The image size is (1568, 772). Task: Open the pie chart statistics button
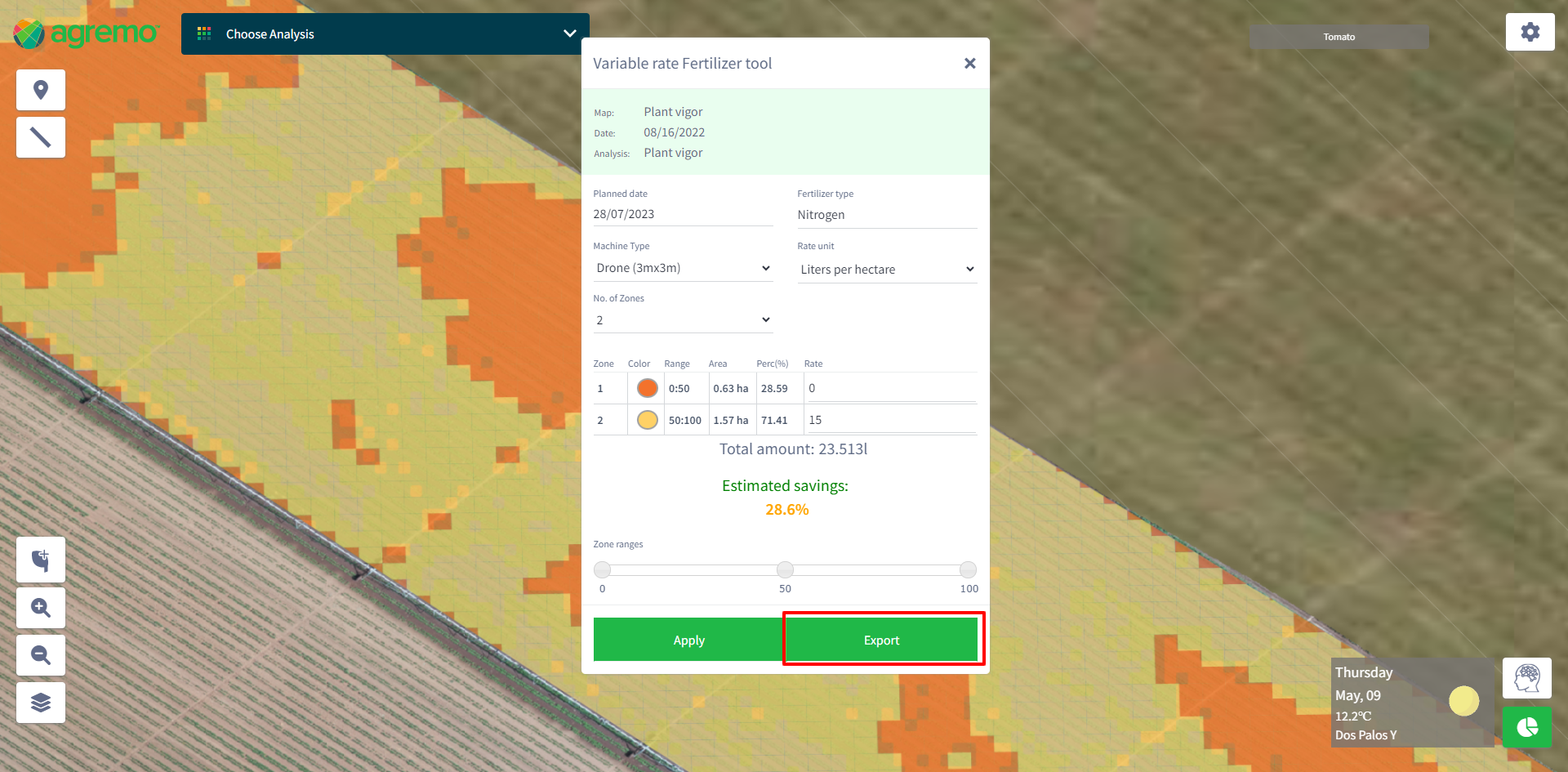(x=1526, y=726)
